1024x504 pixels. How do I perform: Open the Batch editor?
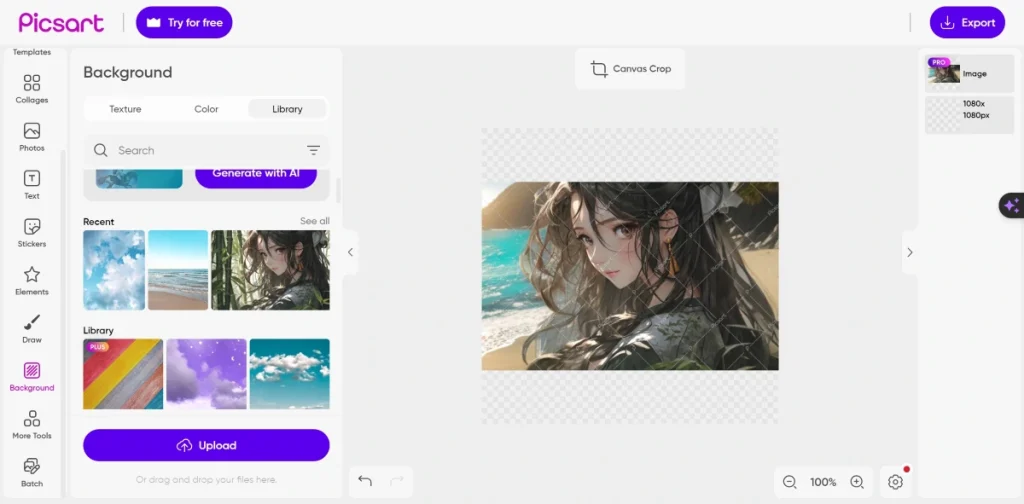[x=31, y=473]
